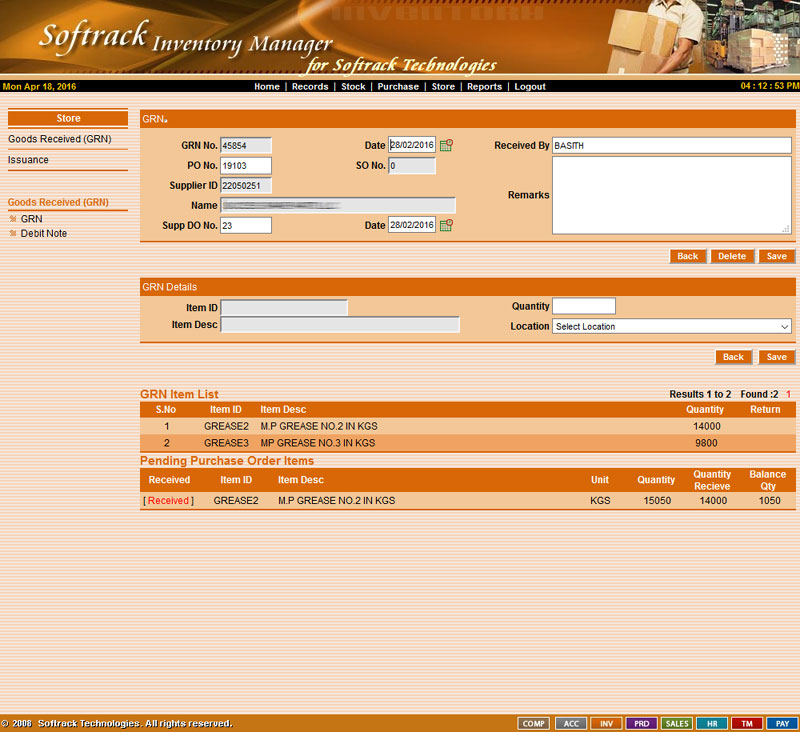The width and height of the screenshot is (800, 732).
Task: Open the calendar picker for Supp DO Date
Action: coord(446,225)
